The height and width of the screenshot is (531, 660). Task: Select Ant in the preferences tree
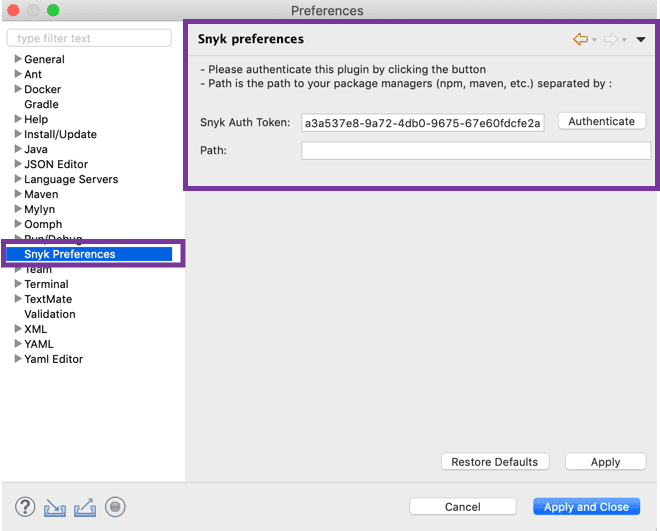(33, 74)
